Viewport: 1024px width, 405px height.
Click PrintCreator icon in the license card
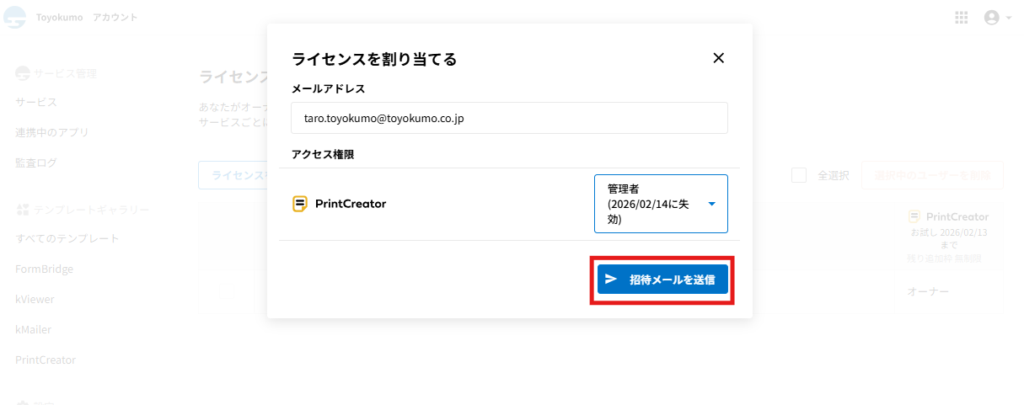point(915,217)
